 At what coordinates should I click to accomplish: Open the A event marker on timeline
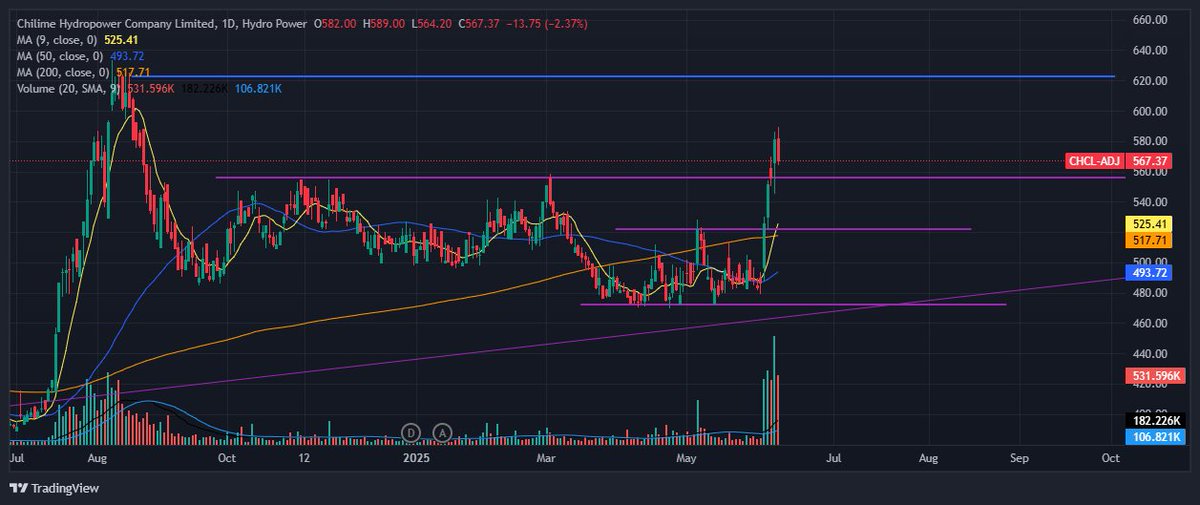click(x=442, y=432)
